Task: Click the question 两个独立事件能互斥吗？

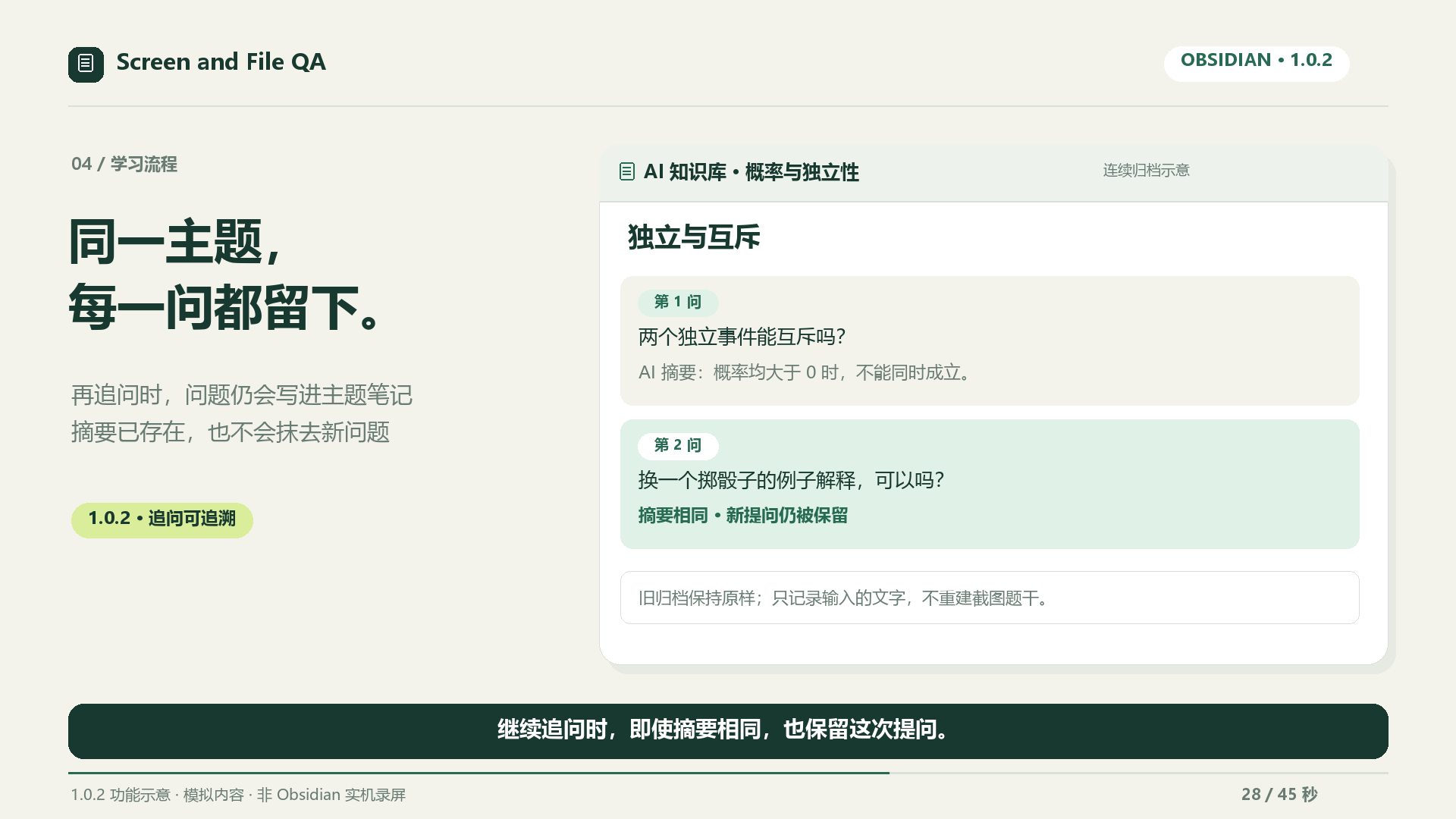Action: pos(742,337)
